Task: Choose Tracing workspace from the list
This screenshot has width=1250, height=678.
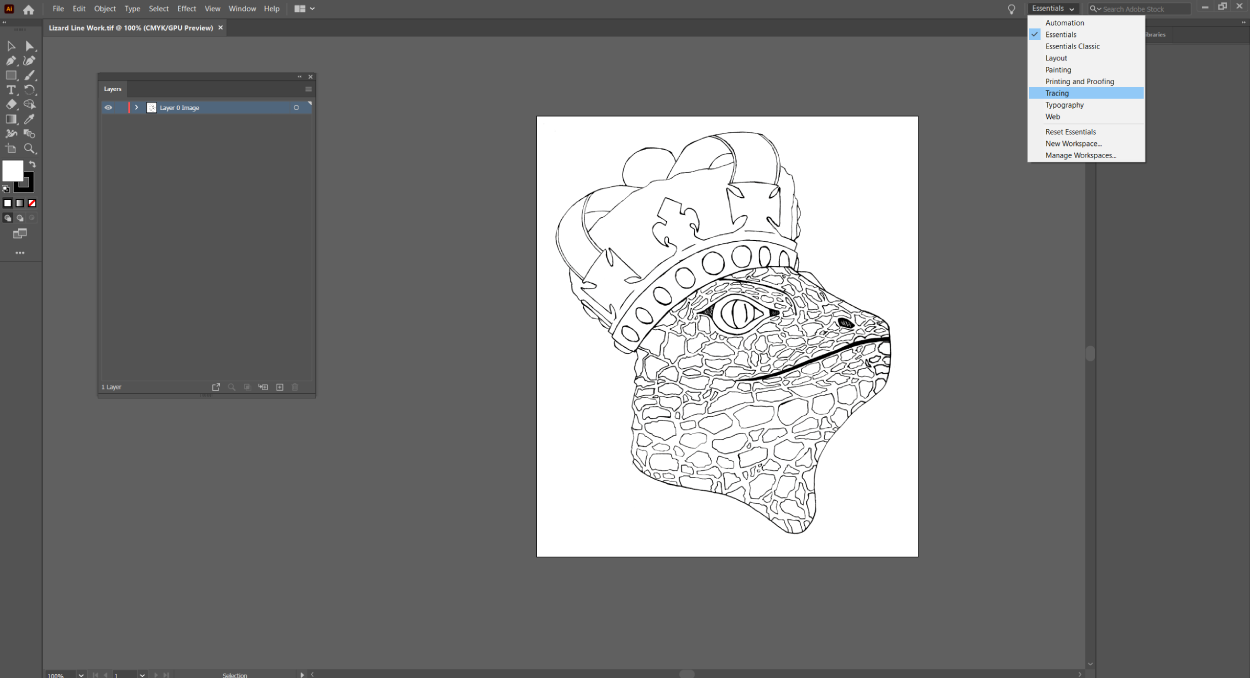Action: point(1057,93)
